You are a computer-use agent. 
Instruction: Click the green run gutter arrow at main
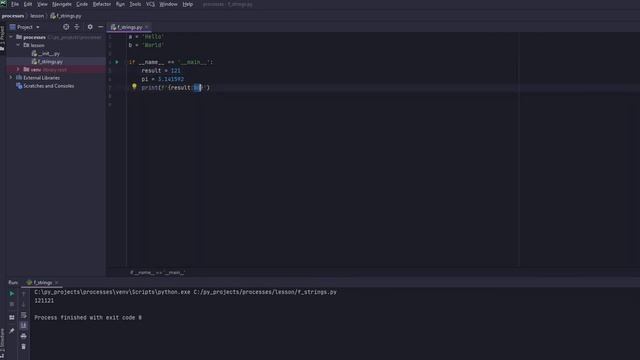(x=117, y=62)
